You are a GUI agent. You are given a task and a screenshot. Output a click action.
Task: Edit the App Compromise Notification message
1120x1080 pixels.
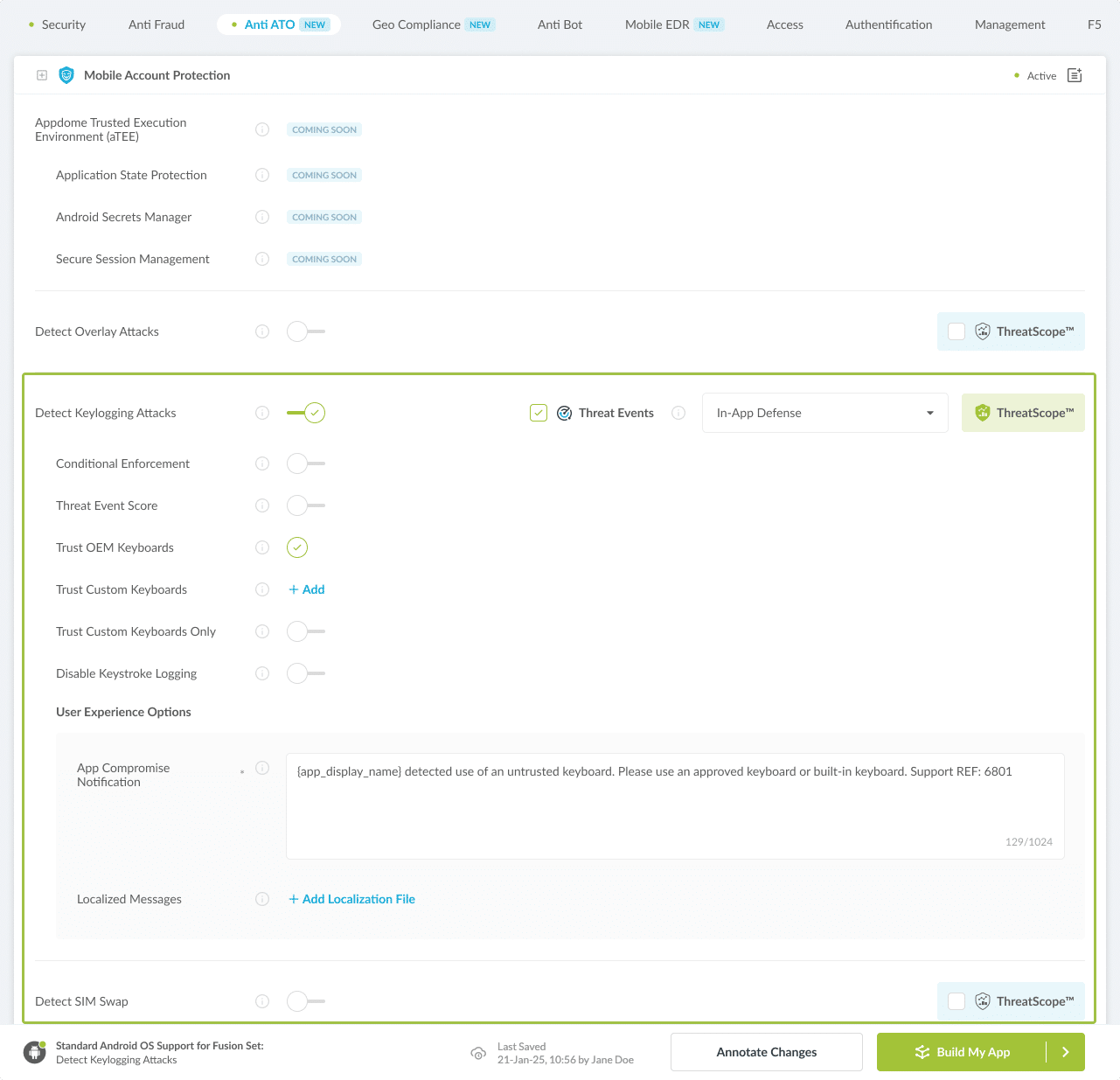(675, 806)
